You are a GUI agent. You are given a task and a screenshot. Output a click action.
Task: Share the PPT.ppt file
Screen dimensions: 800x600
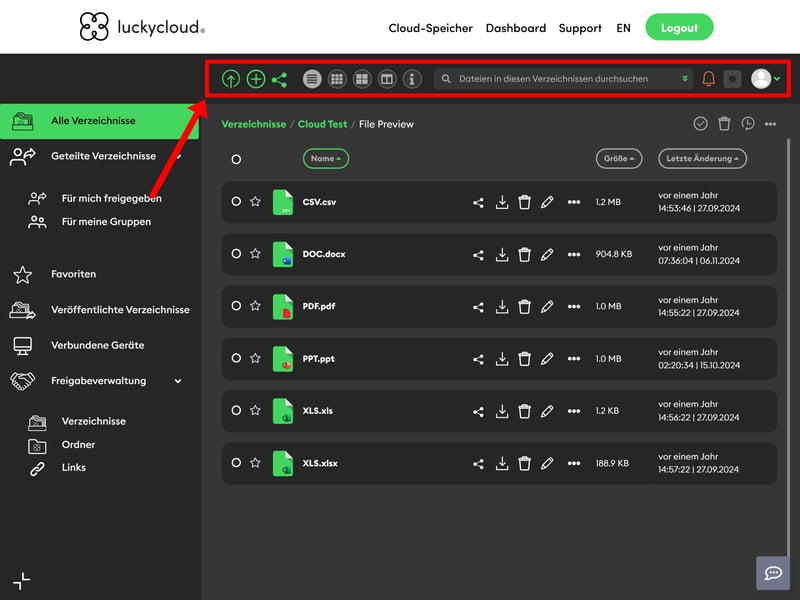click(478, 358)
